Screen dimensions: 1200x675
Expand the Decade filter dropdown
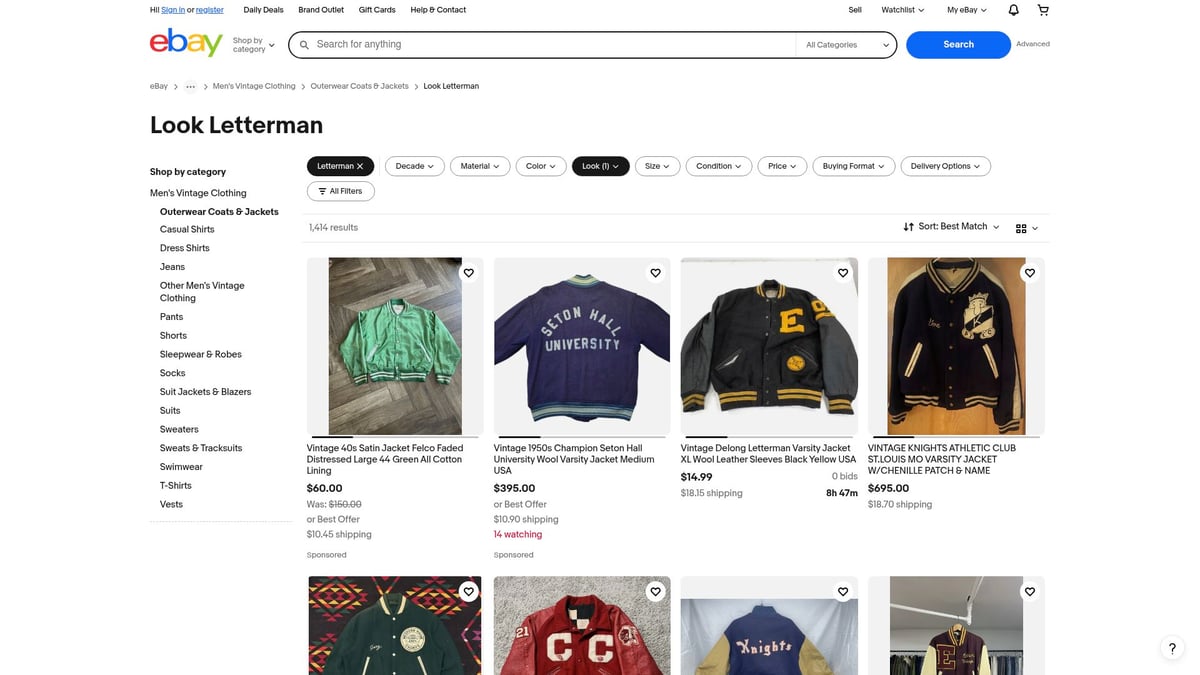[414, 166]
